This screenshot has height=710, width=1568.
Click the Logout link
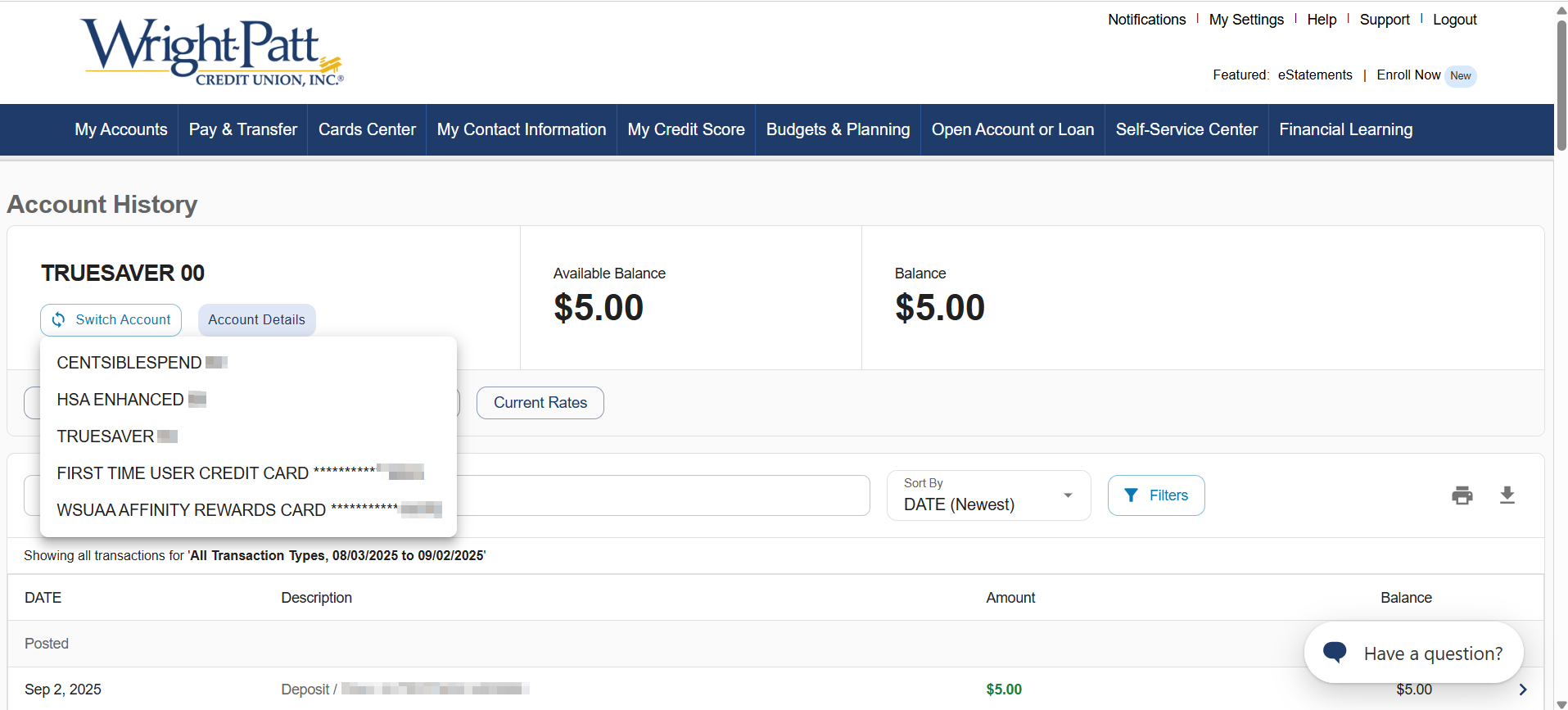(1454, 20)
